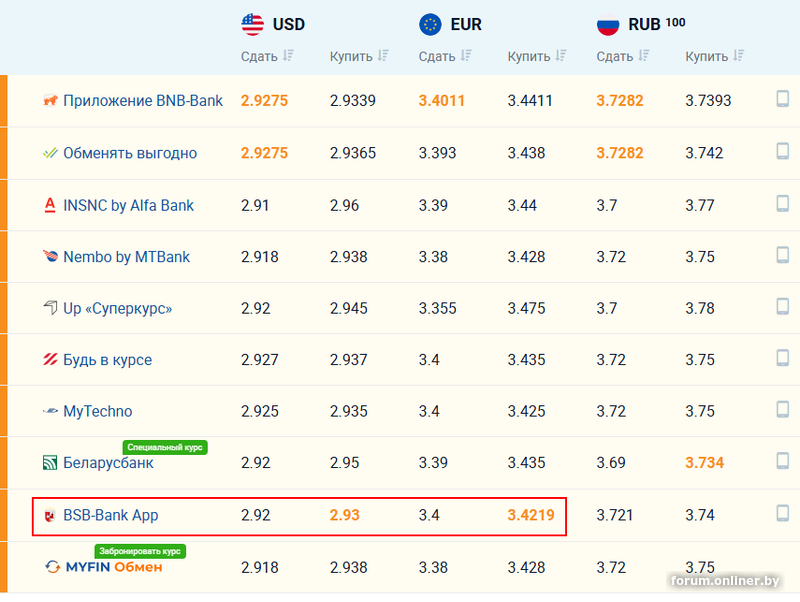Click the BNB-Bank app logo icon
Image resolution: width=800 pixels, height=602 pixels.
click(x=50, y=101)
